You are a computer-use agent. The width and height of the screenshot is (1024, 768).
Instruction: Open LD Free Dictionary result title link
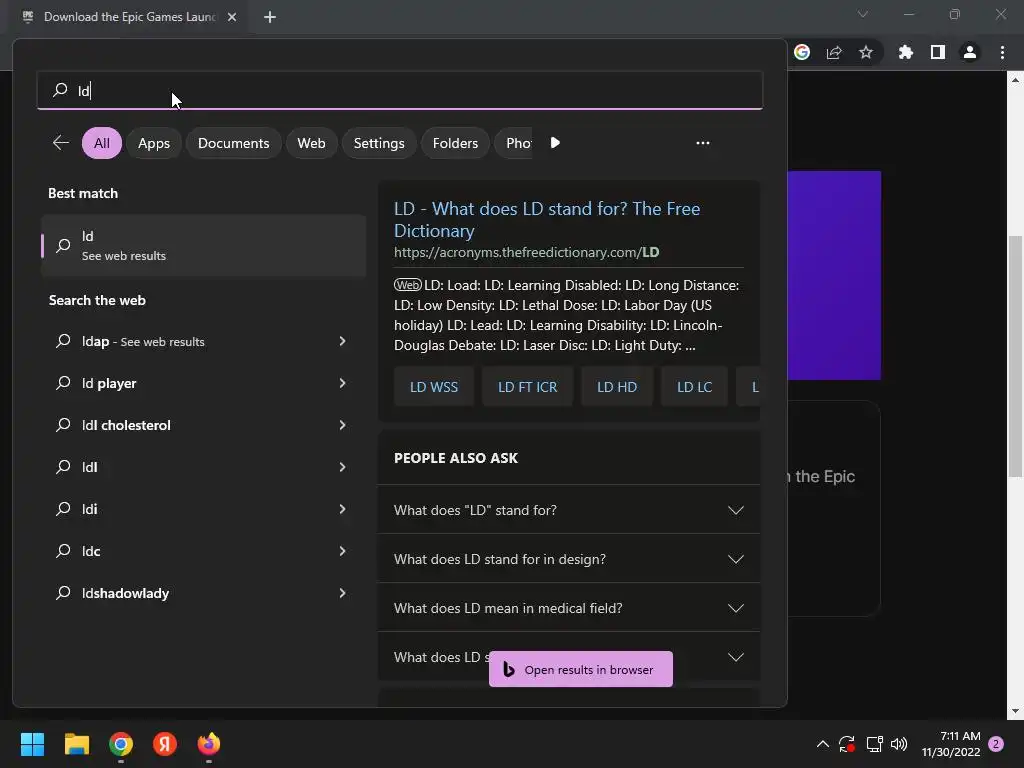(547, 219)
